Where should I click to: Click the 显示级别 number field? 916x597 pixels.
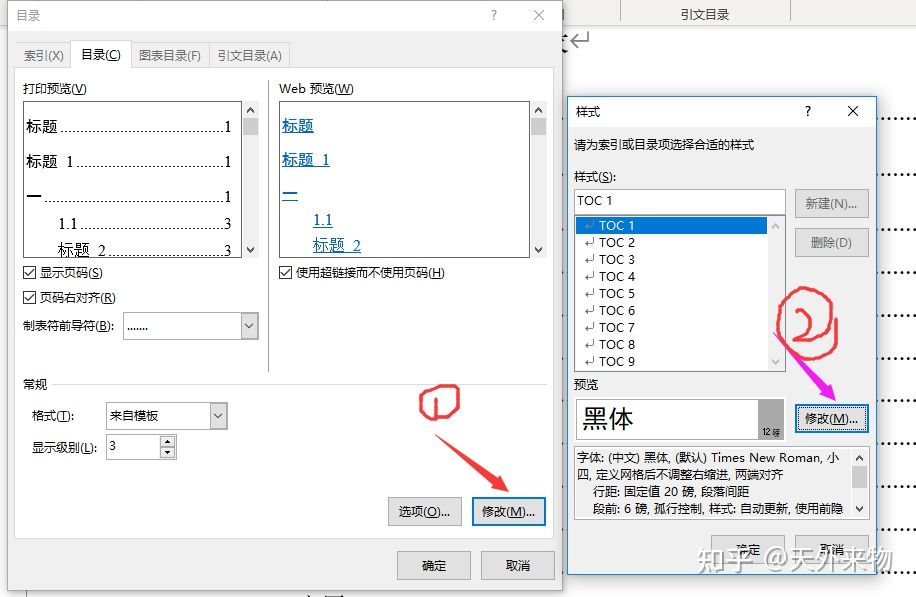pos(133,447)
